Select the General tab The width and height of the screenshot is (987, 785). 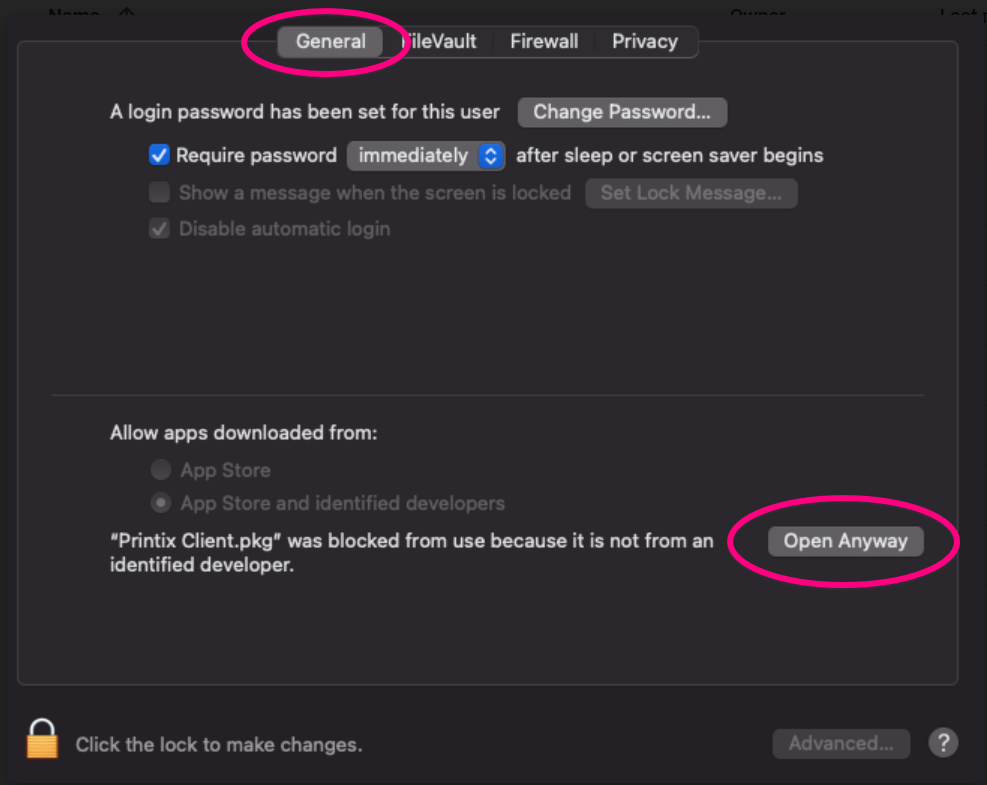tap(331, 41)
